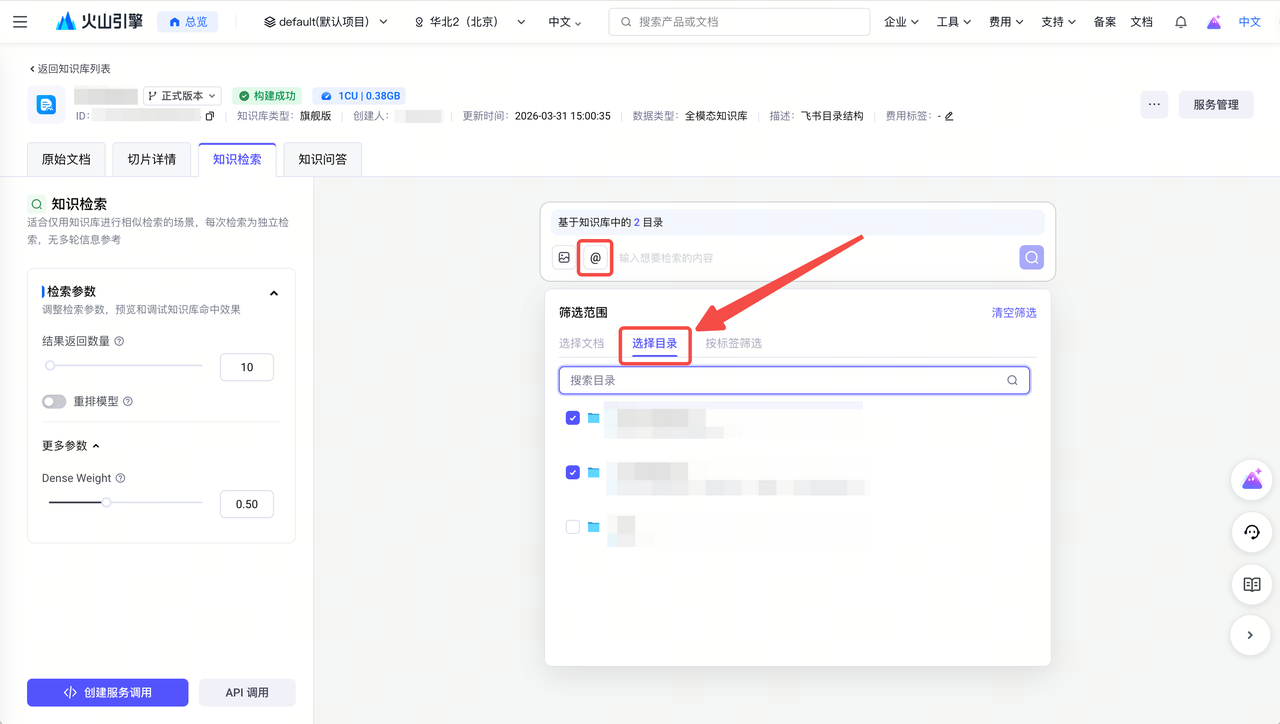Adjust the Dense Weight slider
This screenshot has height=724, width=1280.
click(x=106, y=502)
